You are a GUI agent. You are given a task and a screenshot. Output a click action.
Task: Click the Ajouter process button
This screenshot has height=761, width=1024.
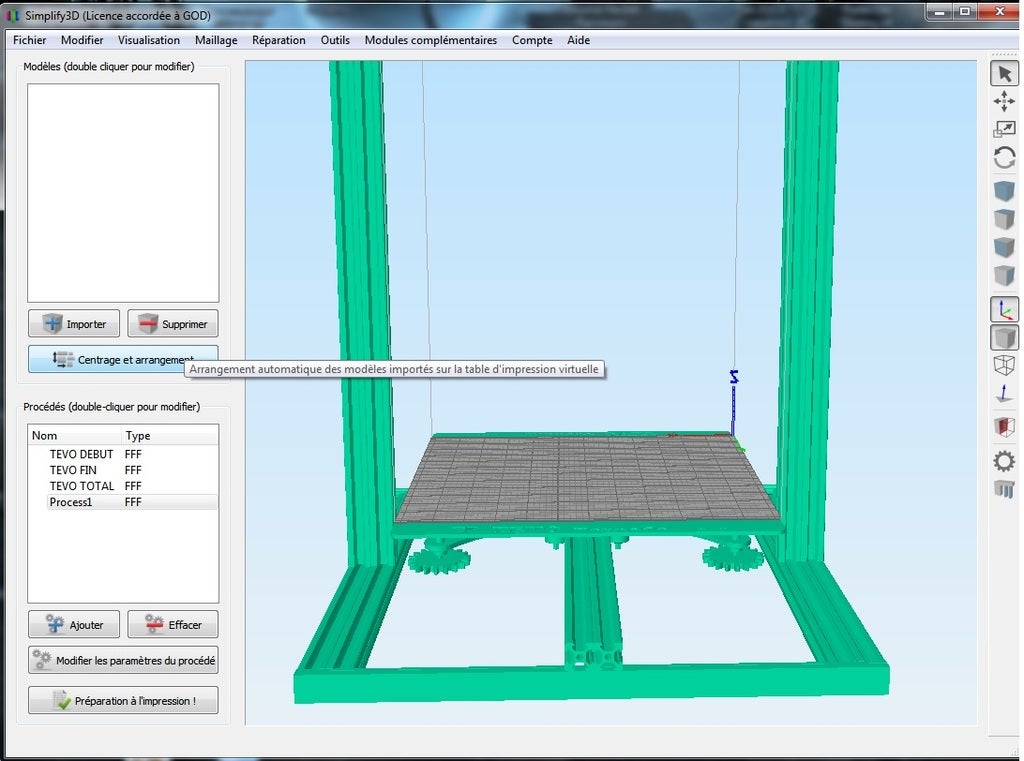pyautogui.click(x=74, y=624)
